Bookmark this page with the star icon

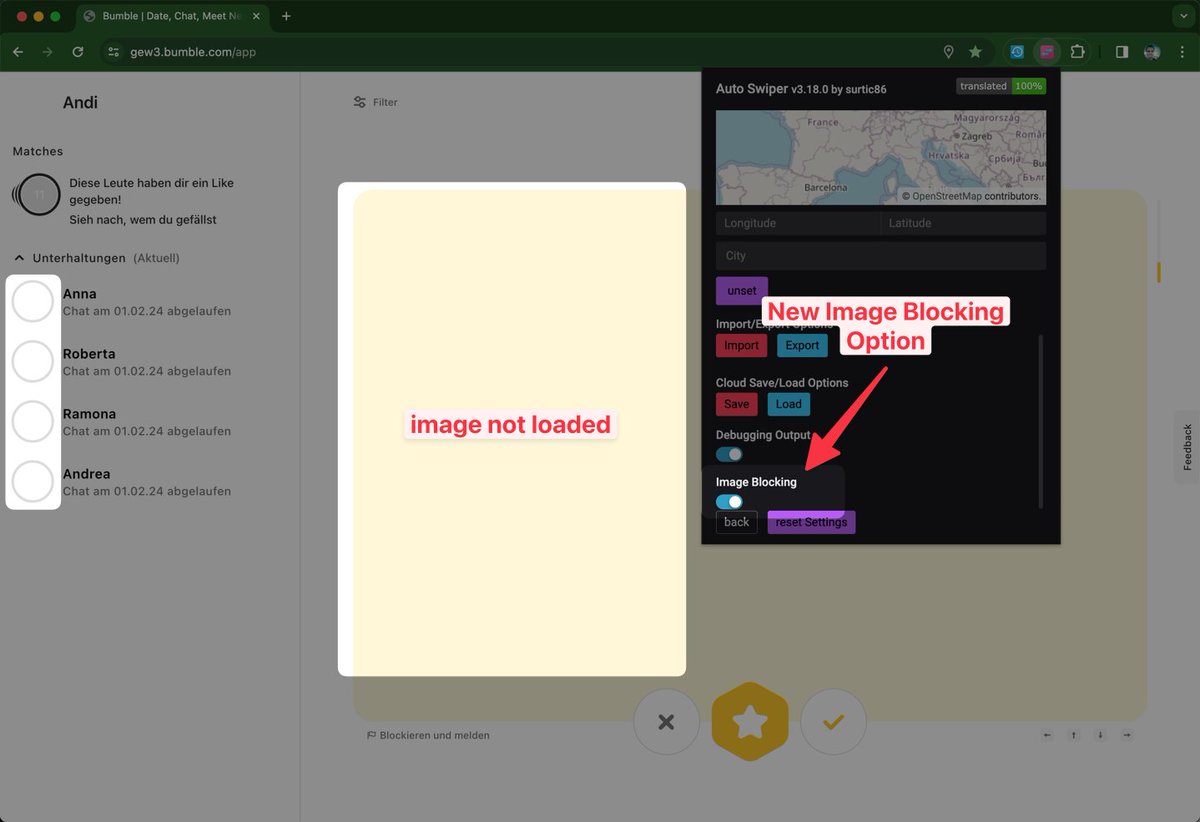click(975, 51)
